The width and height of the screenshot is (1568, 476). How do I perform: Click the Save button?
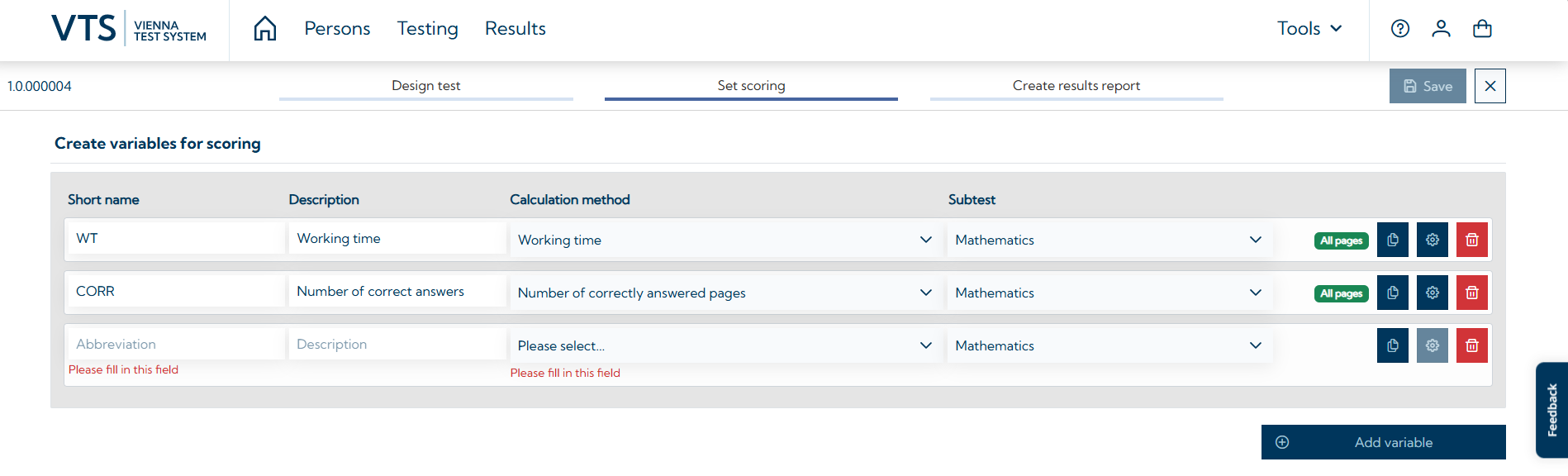1427,86
